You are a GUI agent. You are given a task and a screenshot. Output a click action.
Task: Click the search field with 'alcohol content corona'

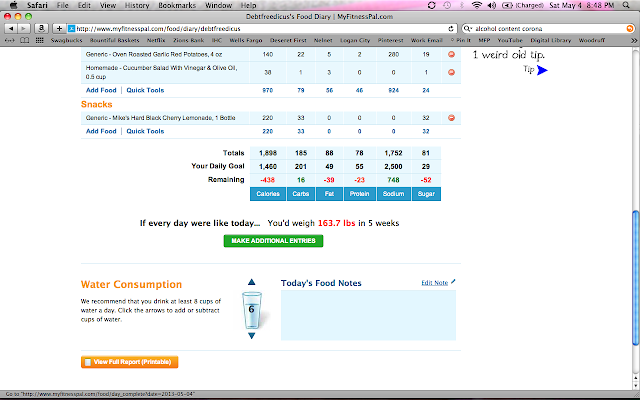pyautogui.click(x=548, y=29)
